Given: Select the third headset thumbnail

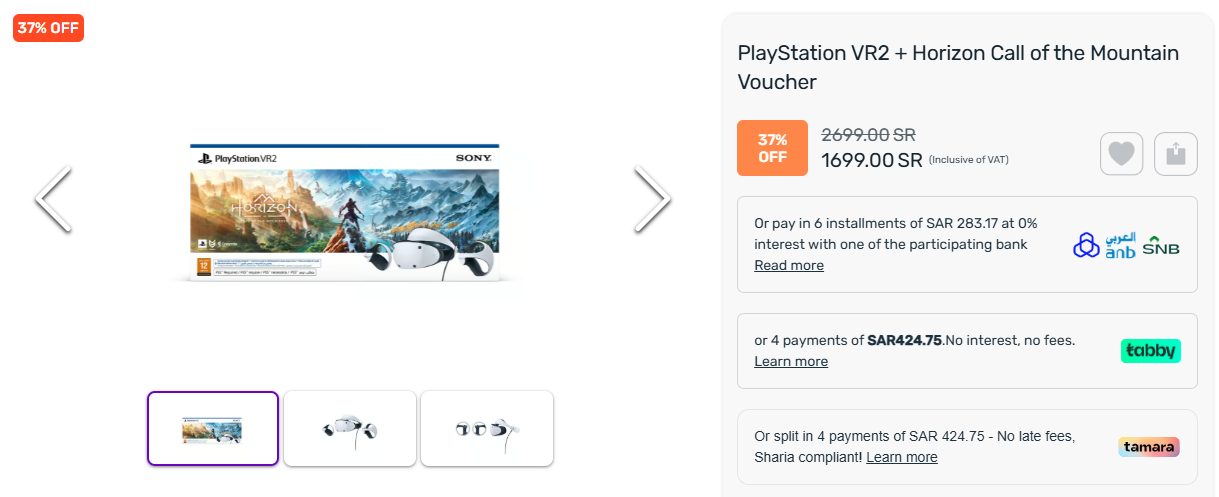Looking at the screenshot, I should coord(486,428).
